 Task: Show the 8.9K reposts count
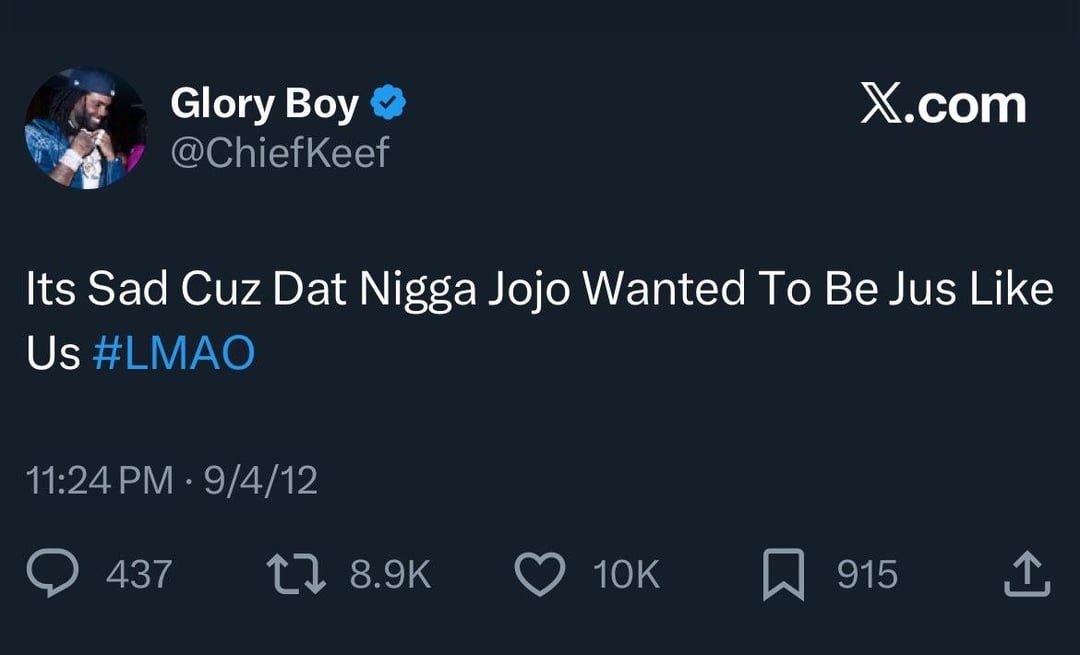pyautogui.click(x=391, y=575)
